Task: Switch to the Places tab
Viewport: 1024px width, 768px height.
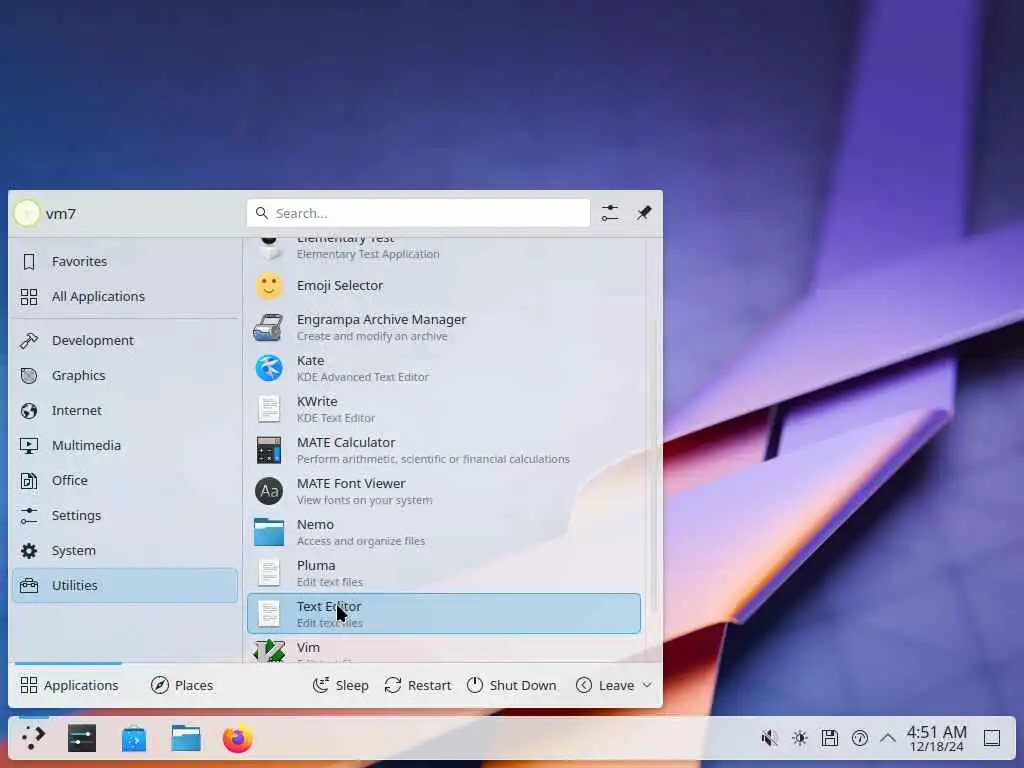Action: 182,685
